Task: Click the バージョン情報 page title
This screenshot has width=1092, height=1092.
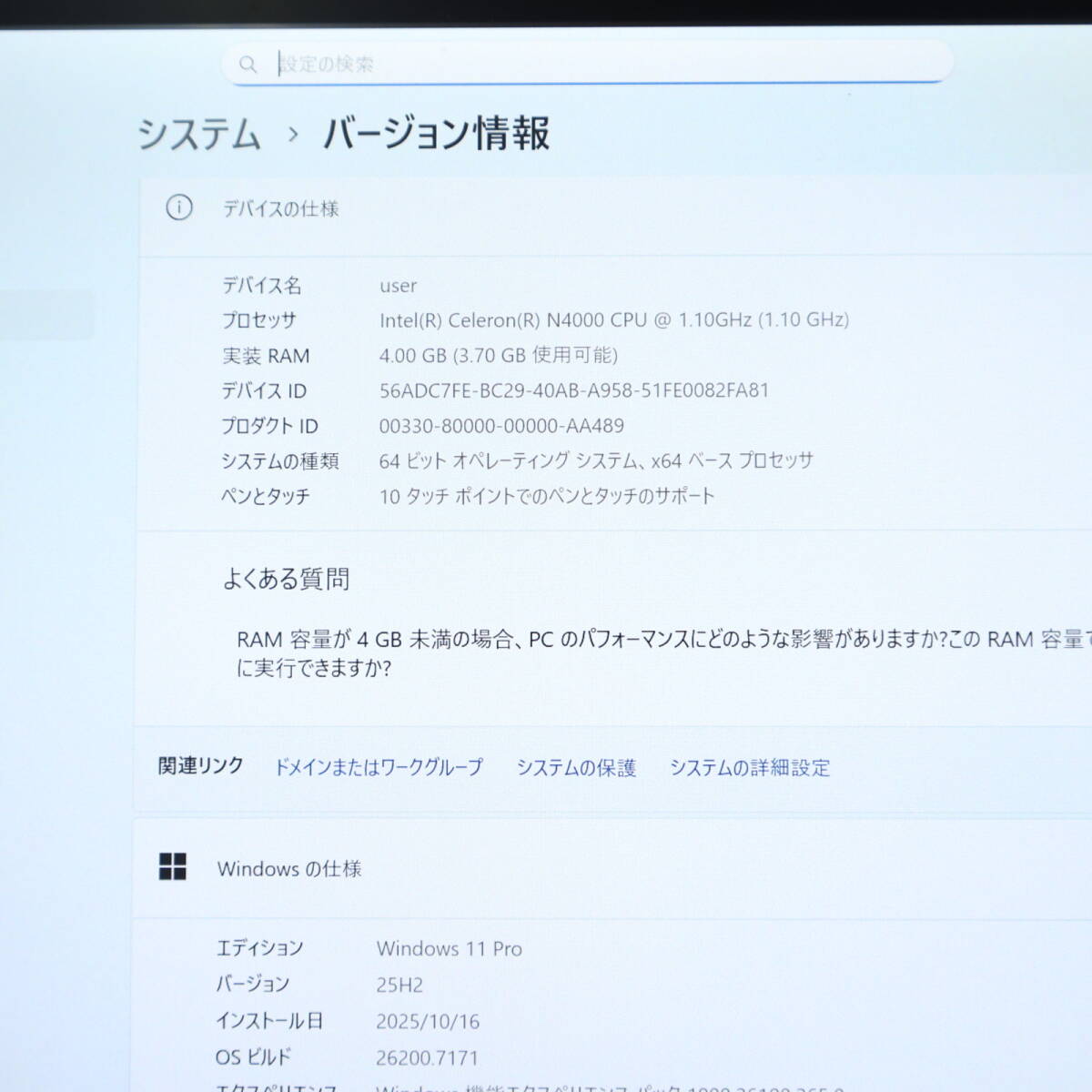Action: [437, 133]
